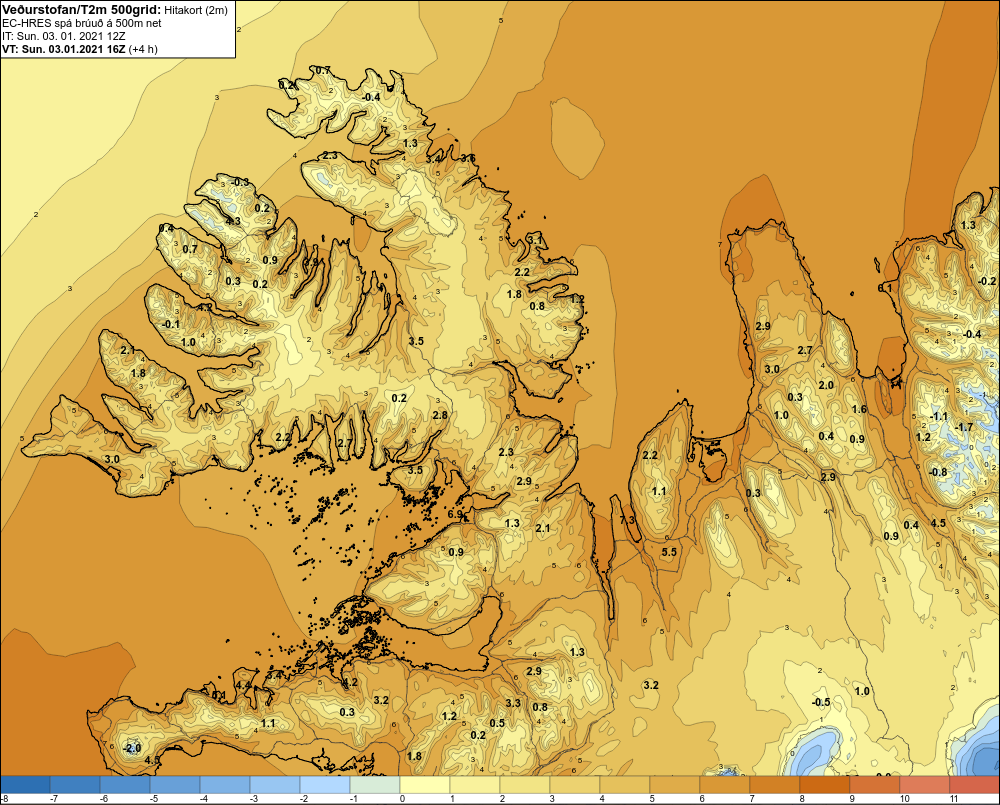Click the "4.4" temperature value on the map
Image resolution: width=1000 pixels, height=805 pixels.
(243, 685)
